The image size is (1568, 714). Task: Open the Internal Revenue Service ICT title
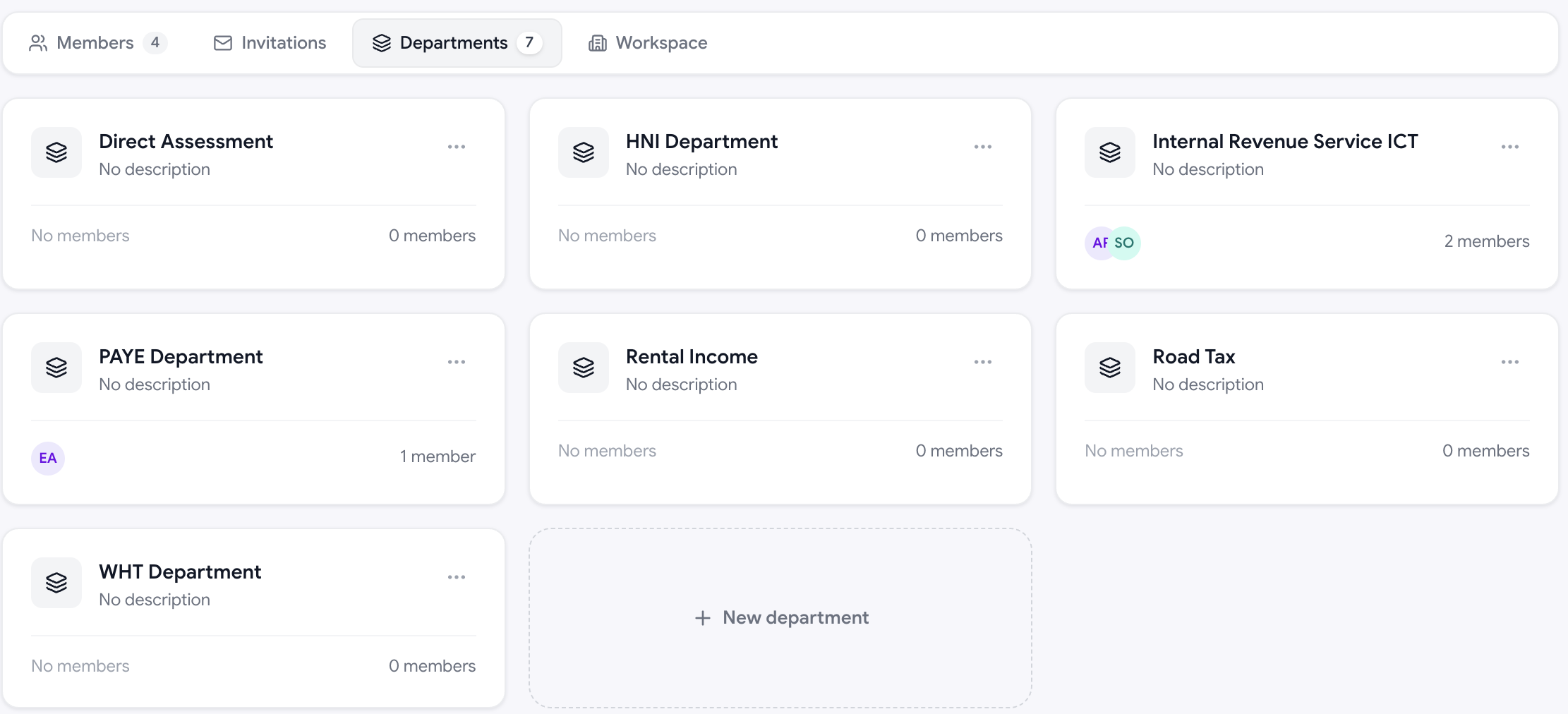1285,142
